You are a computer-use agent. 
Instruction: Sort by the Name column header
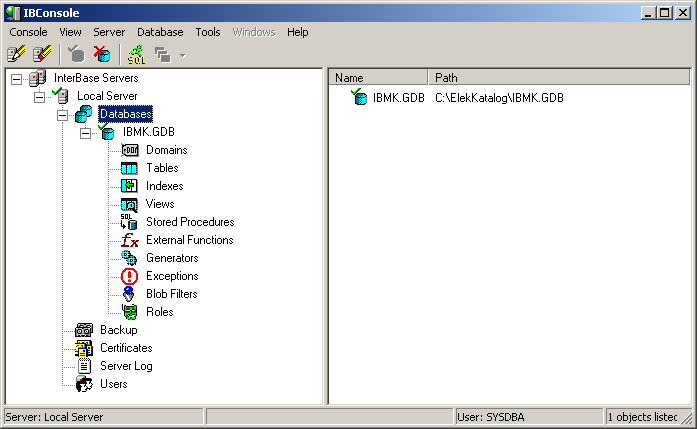379,78
